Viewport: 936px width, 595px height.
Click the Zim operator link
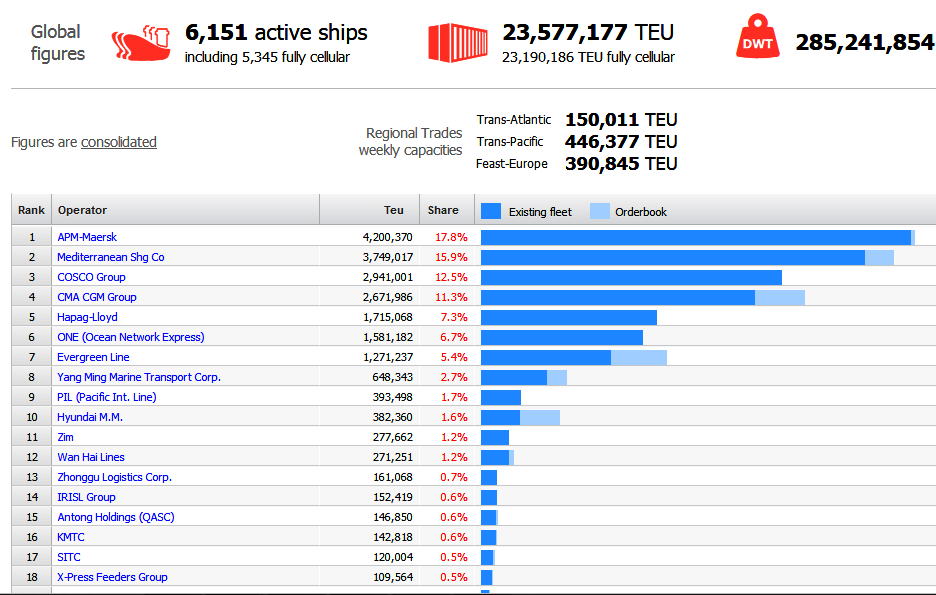[65, 437]
